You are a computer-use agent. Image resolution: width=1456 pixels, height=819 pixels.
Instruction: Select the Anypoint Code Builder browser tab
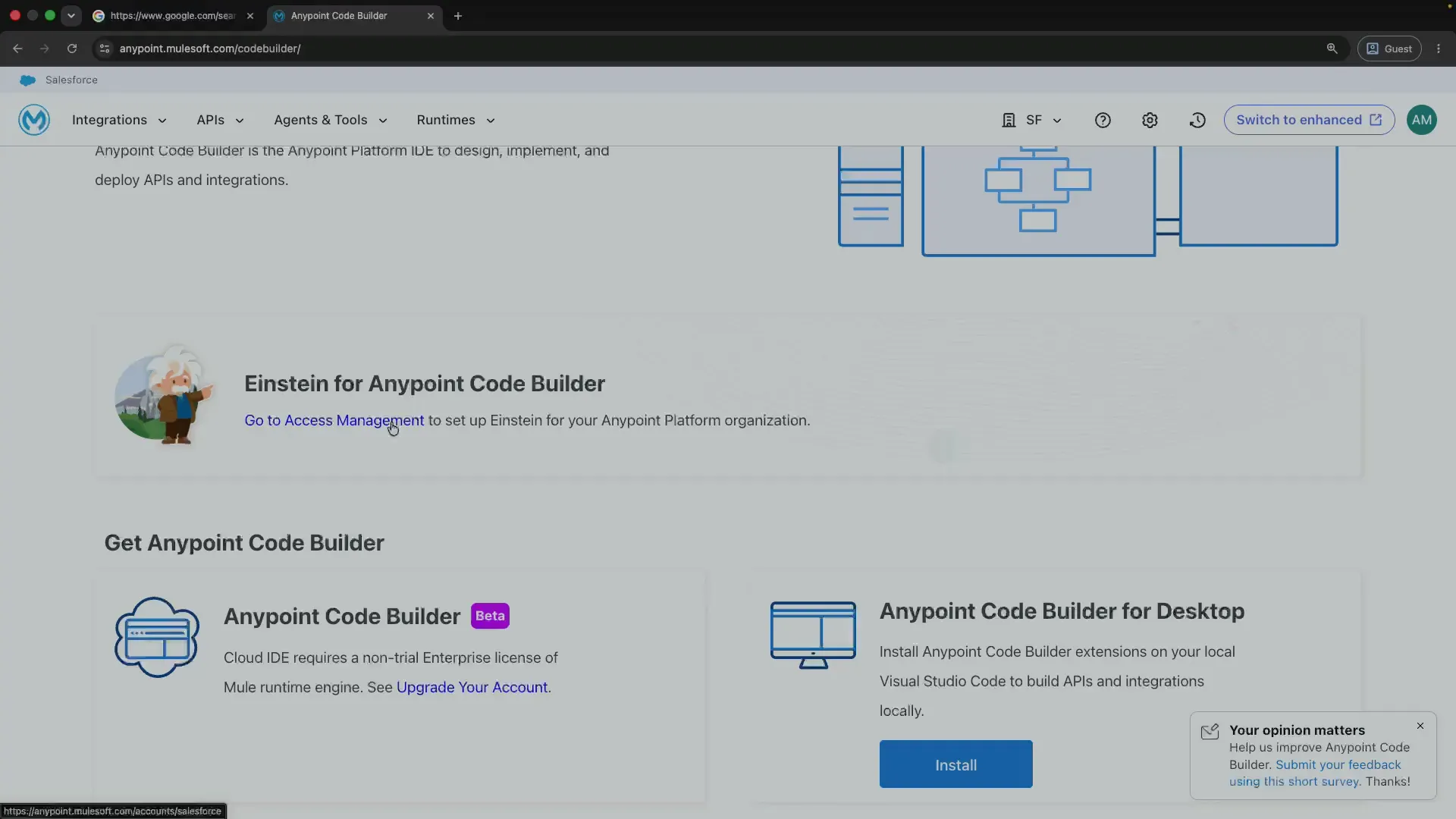pos(355,16)
